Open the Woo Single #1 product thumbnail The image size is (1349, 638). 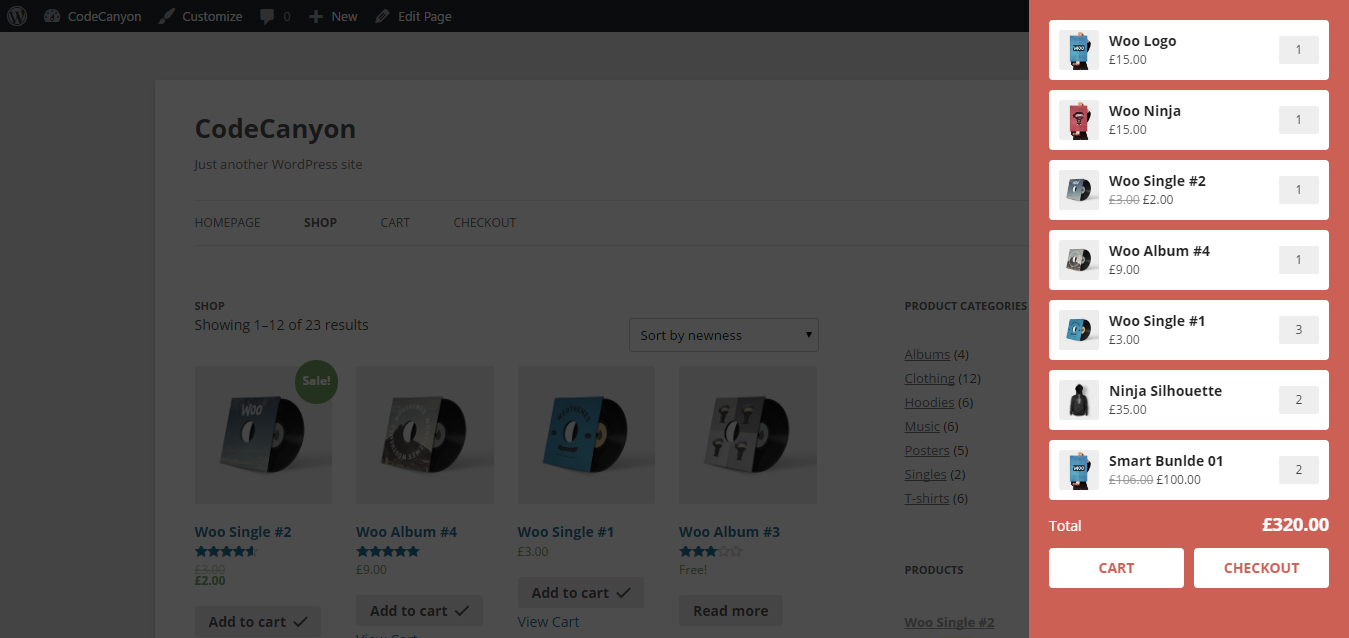586,435
